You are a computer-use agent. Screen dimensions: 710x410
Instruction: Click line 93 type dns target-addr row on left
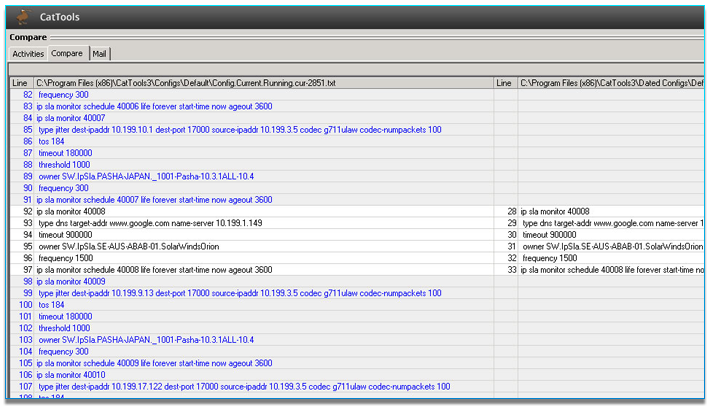pos(150,223)
